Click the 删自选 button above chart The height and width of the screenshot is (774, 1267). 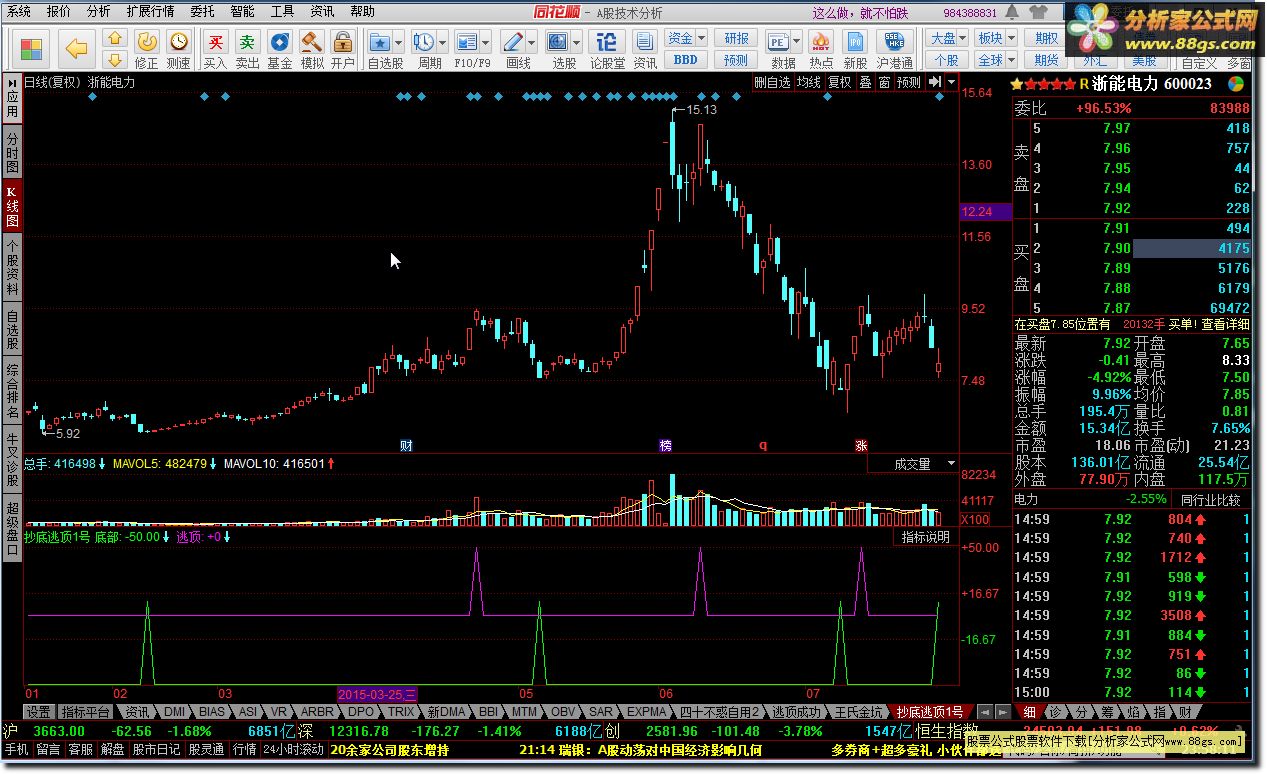click(772, 83)
